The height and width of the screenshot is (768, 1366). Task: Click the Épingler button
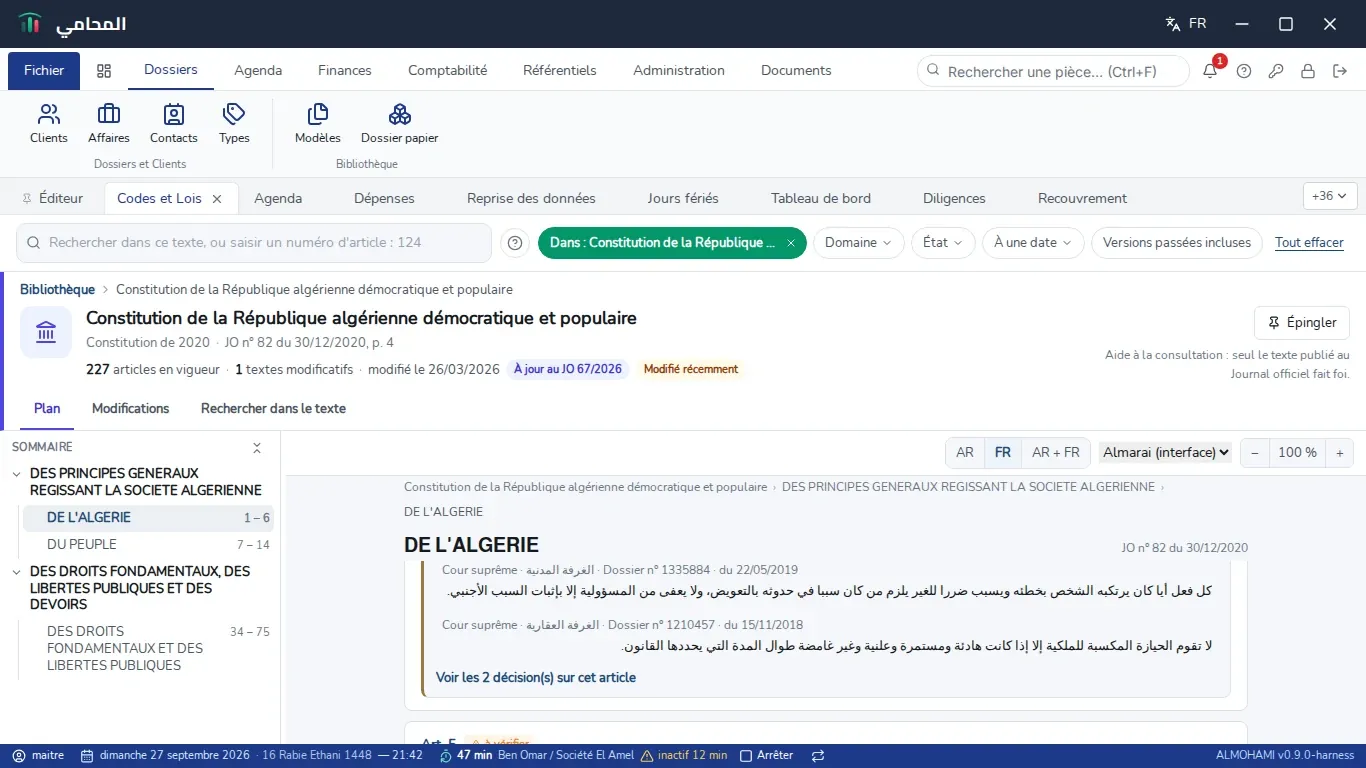1302,323
